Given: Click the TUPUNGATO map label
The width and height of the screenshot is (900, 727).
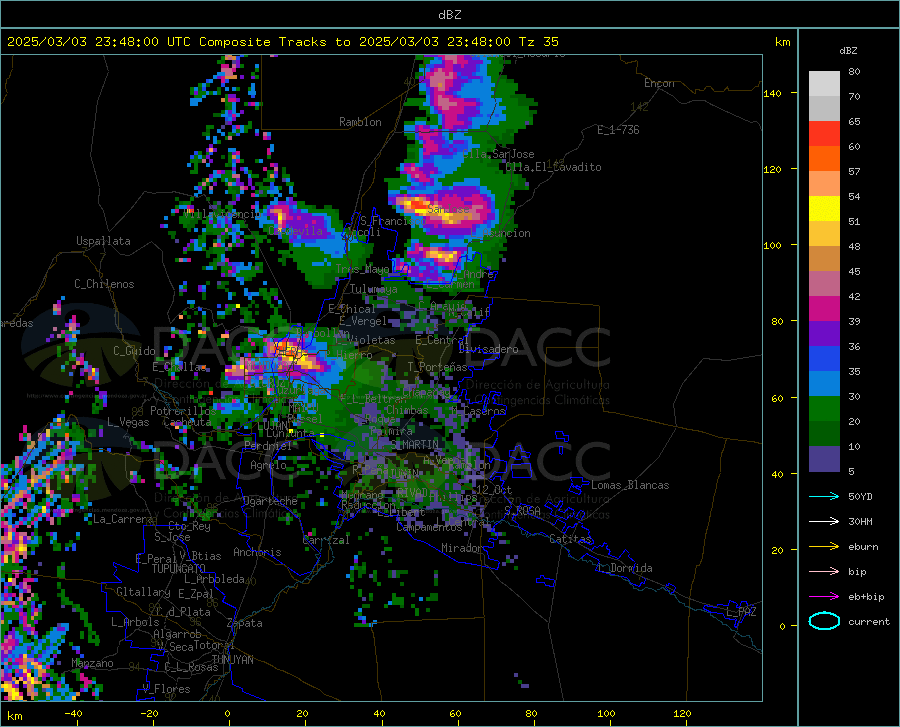Looking at the screenshot, I should coord(179,569).
